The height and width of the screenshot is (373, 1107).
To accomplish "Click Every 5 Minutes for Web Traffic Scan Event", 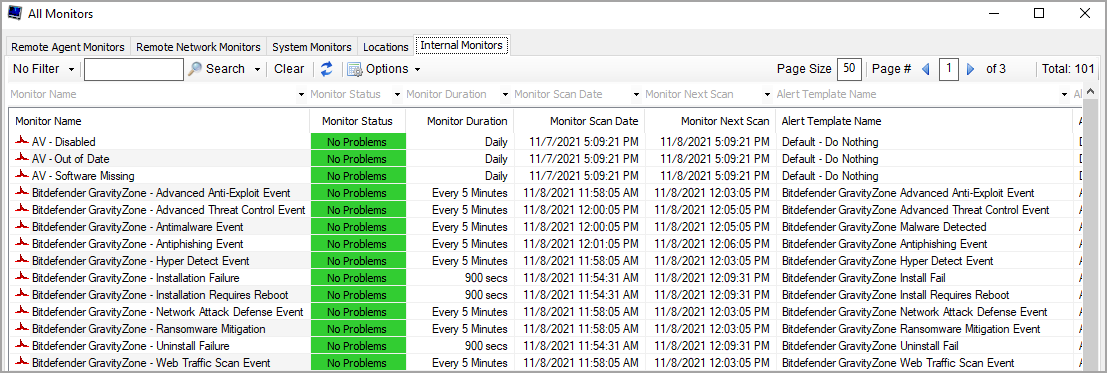I will click(469, 362).
